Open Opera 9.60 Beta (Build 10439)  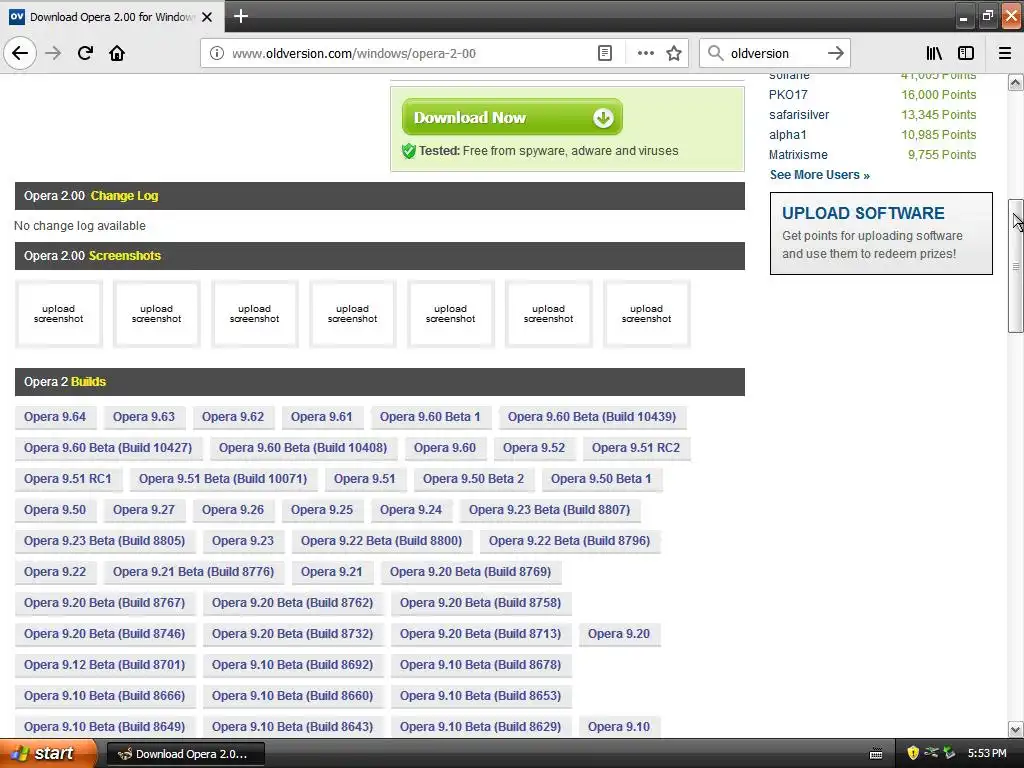592,417
